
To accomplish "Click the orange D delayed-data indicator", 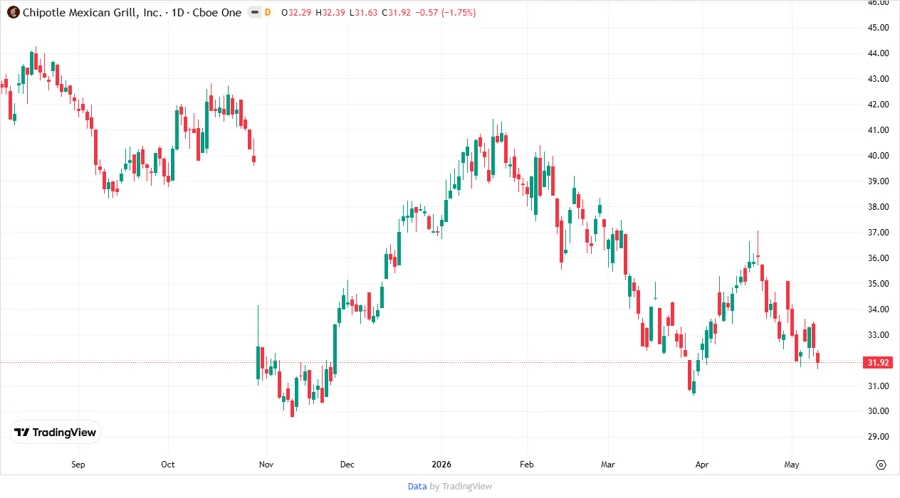I will [267, 12].
